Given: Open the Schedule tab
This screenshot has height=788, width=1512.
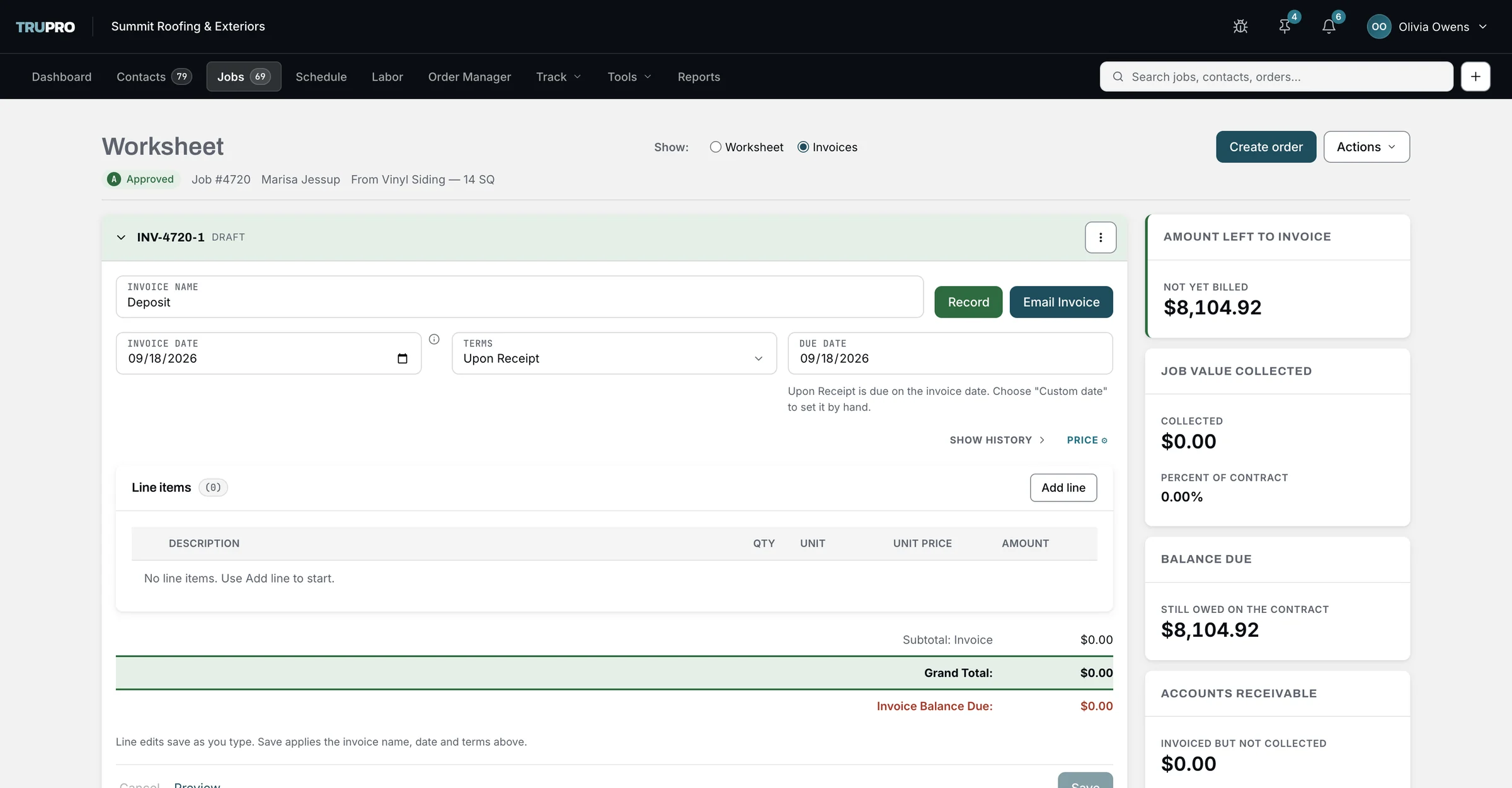Looking at the screenshot, I should (321, 76).
